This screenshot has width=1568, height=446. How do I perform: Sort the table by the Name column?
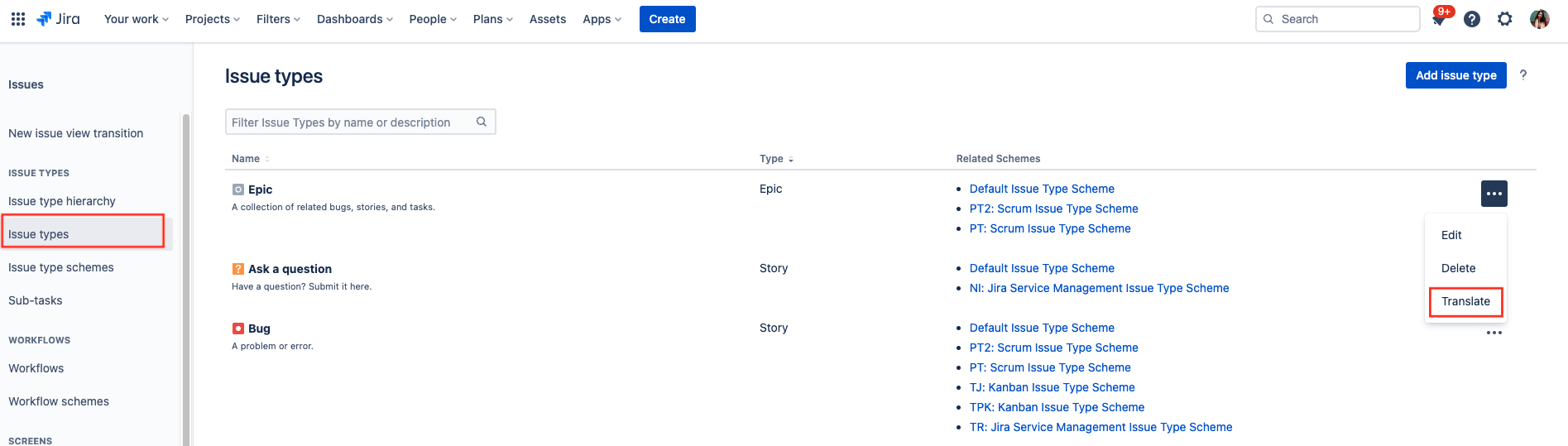246,159
